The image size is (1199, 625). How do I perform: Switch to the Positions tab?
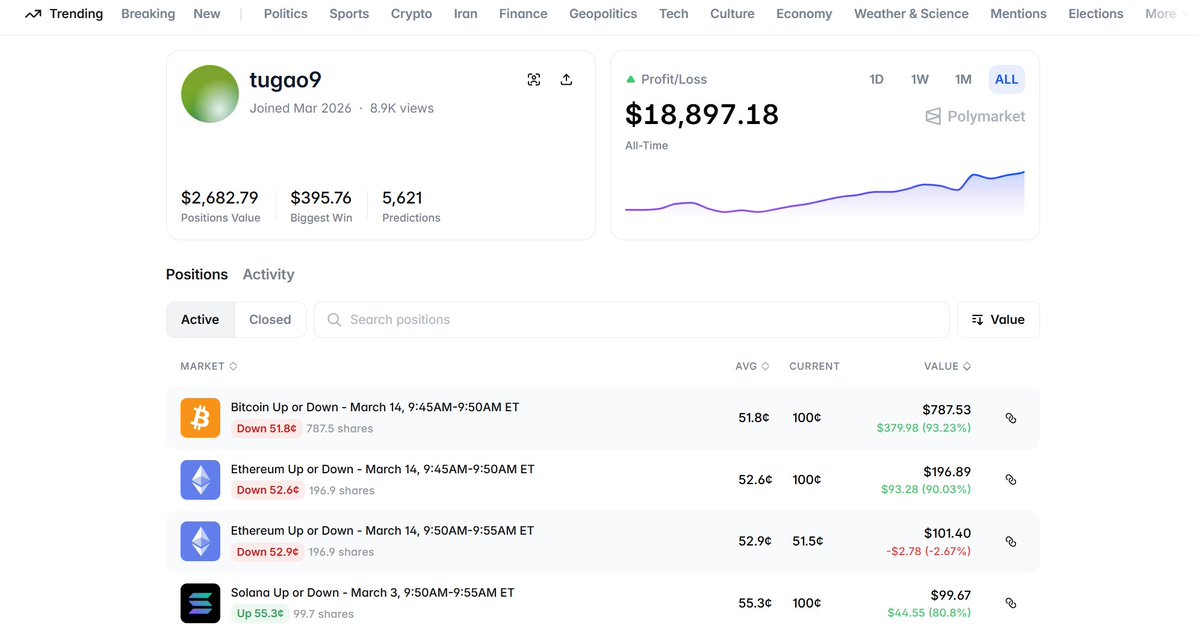point(197,275)
